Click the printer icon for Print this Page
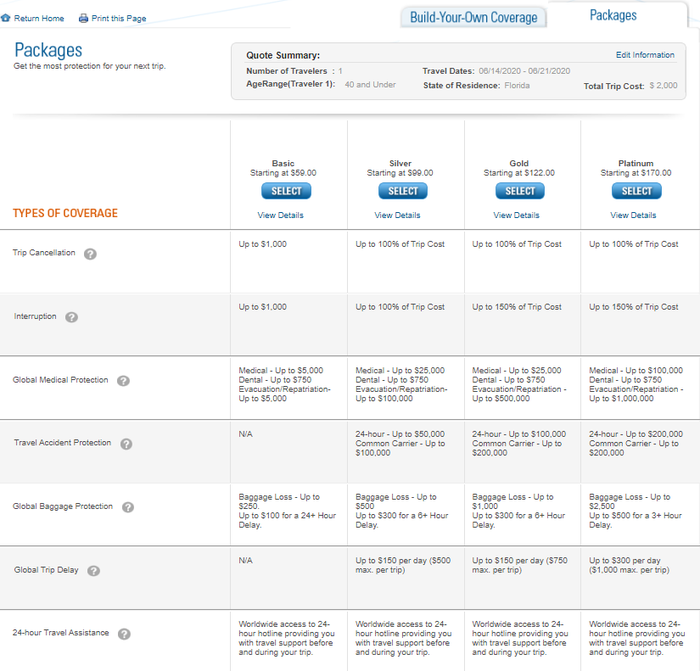The height and width of the screenshot is (671, 700). pos(83,18)
